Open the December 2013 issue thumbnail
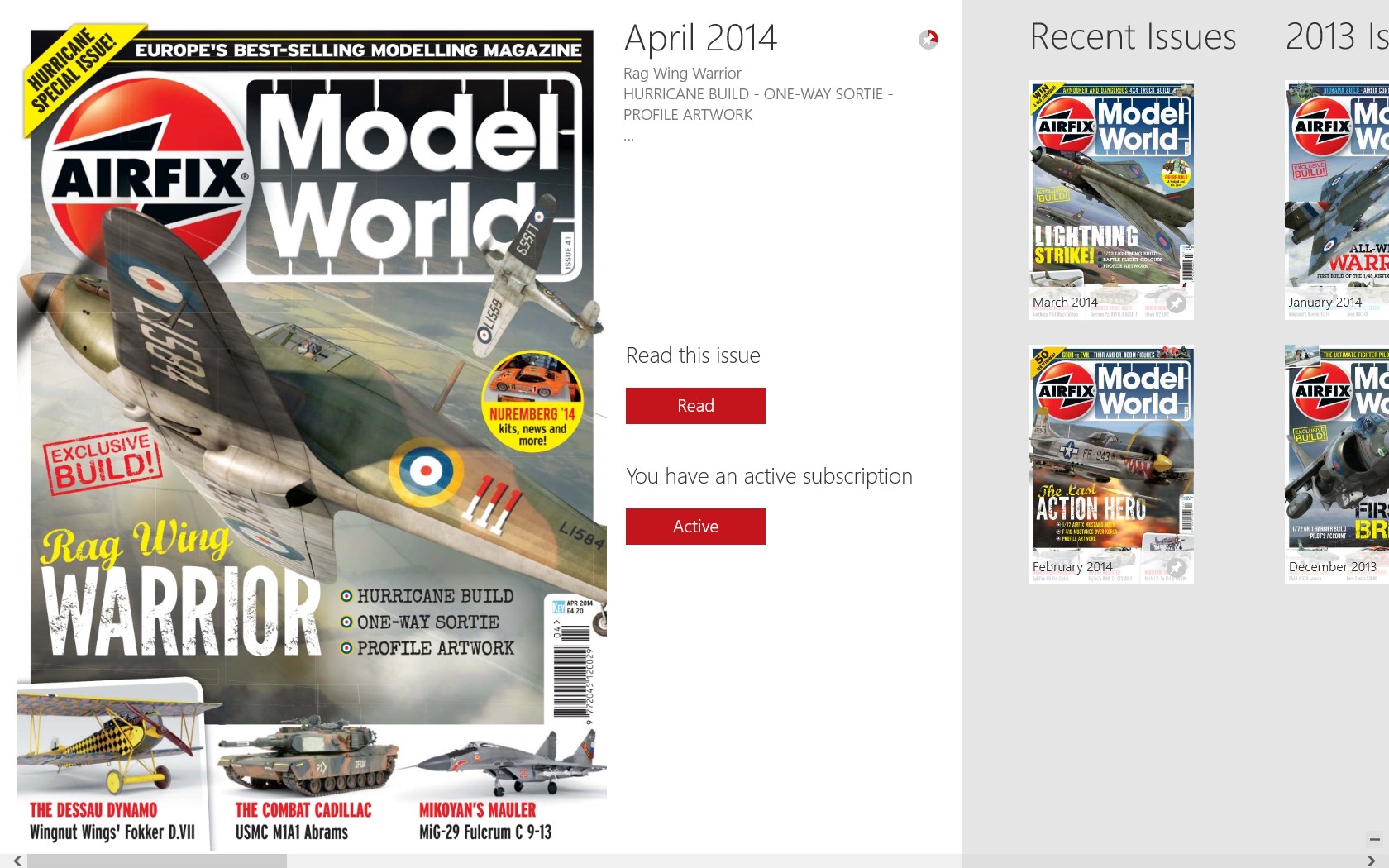 click(x=1337, y=465)
